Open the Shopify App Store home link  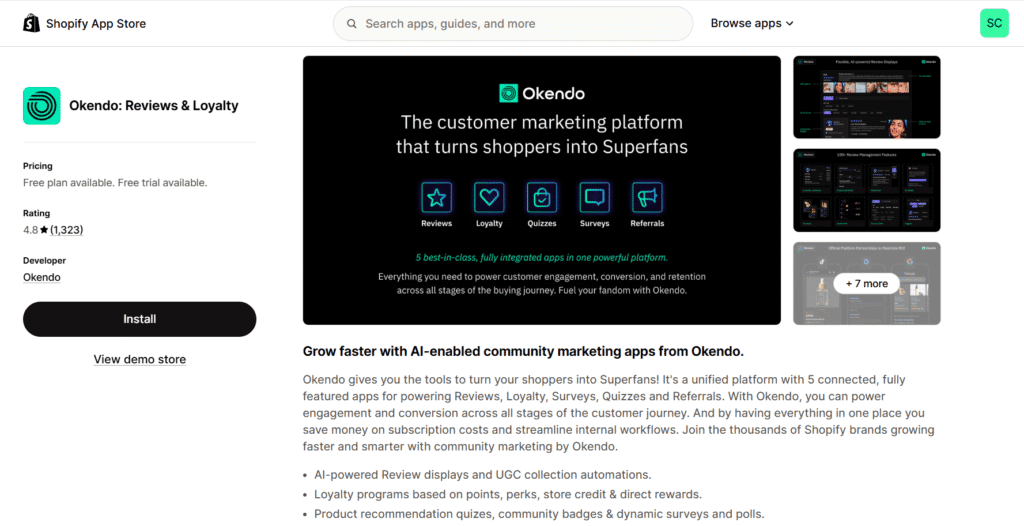pos(85,24)
